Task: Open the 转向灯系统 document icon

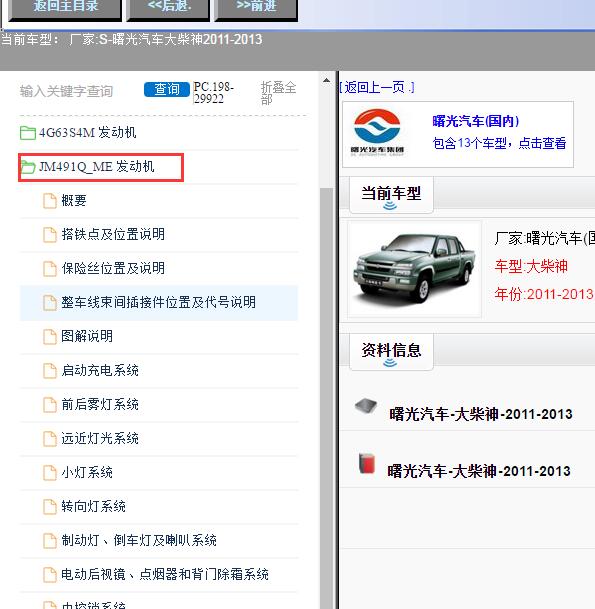Action: (50, 506)
